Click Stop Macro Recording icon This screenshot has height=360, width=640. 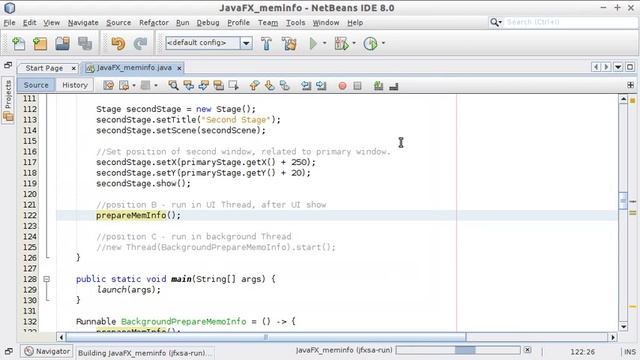357,86
